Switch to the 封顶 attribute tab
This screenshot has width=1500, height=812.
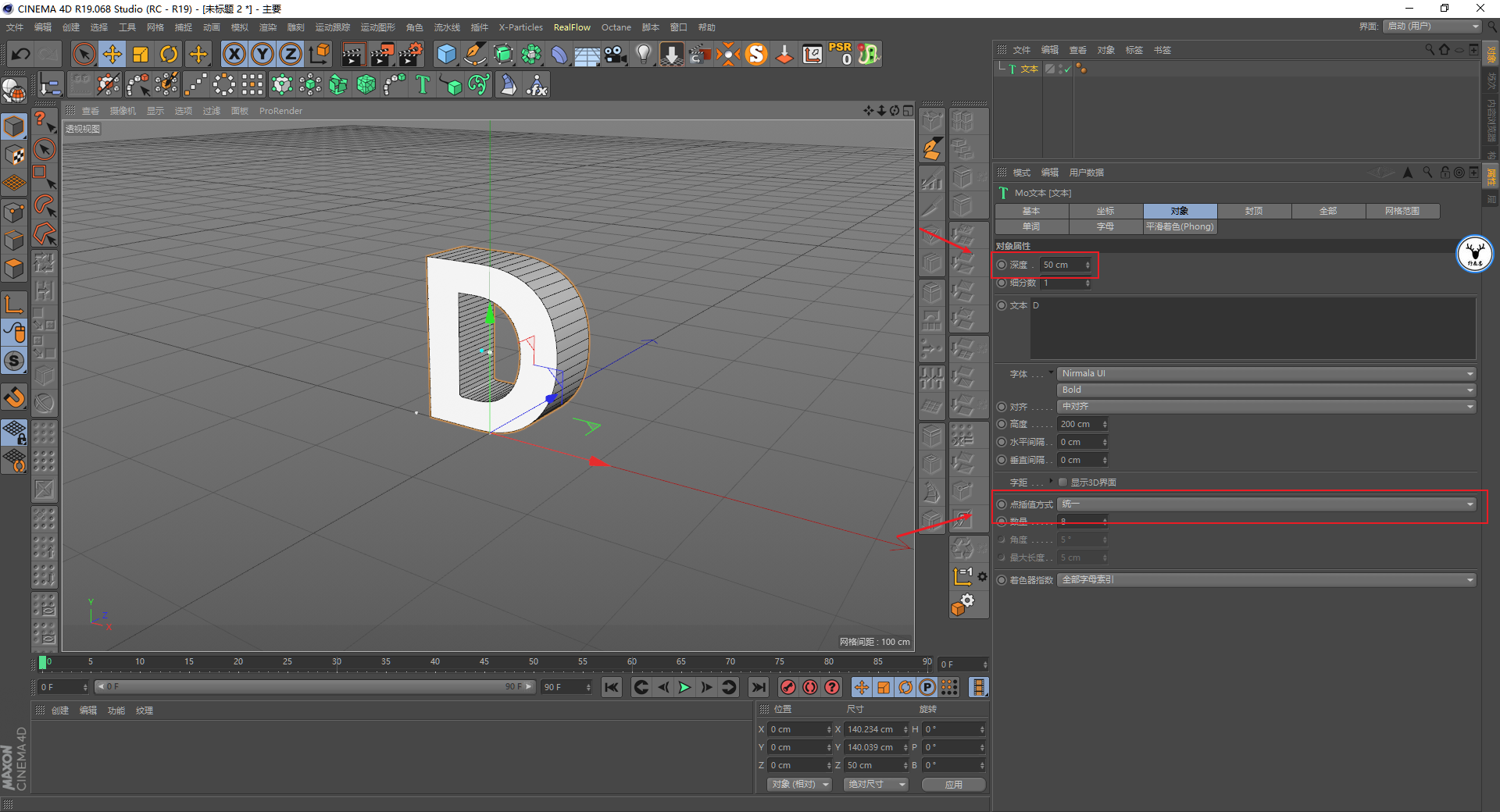click(1254, 211)
